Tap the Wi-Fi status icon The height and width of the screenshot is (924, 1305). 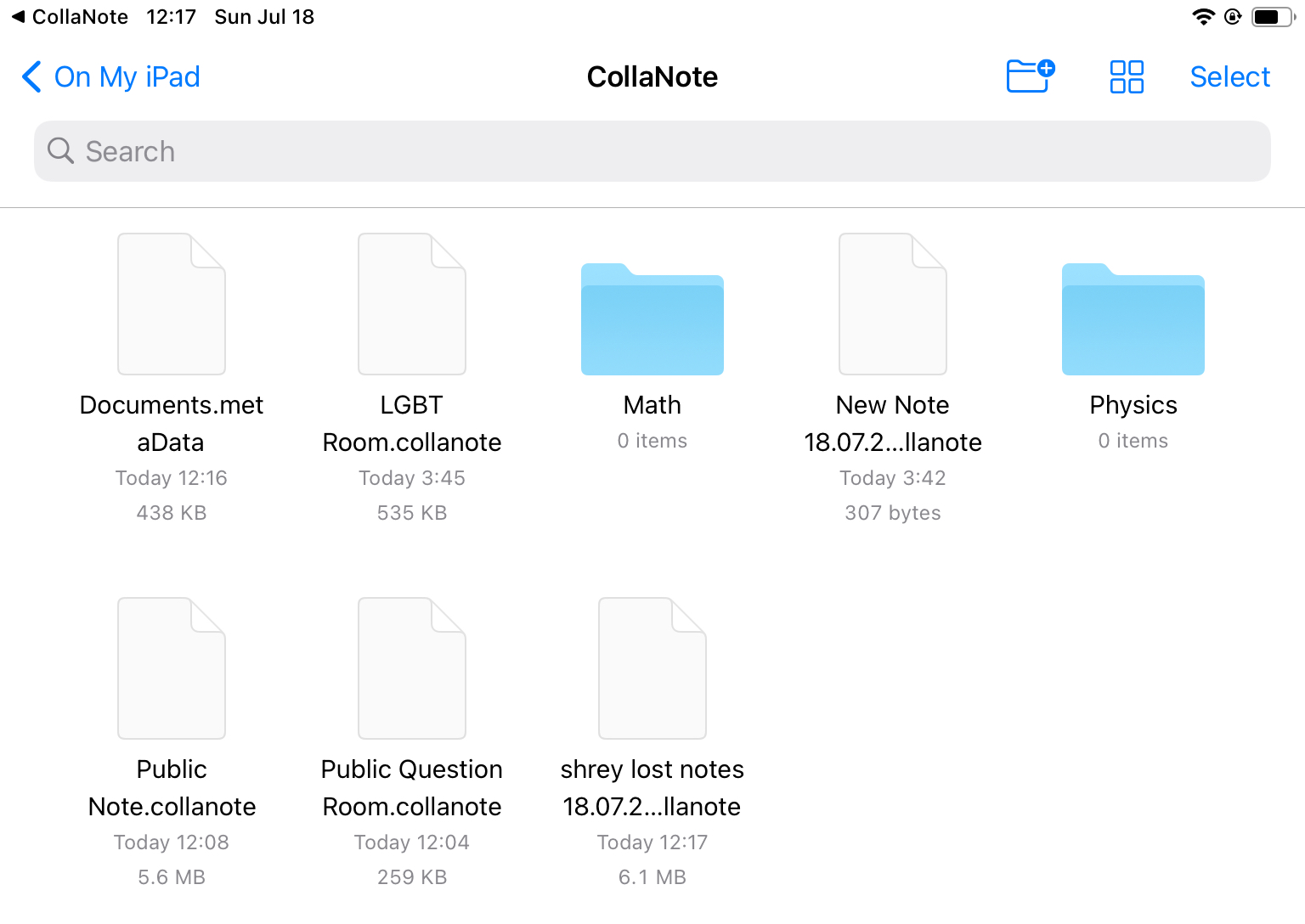point(1203,17)
